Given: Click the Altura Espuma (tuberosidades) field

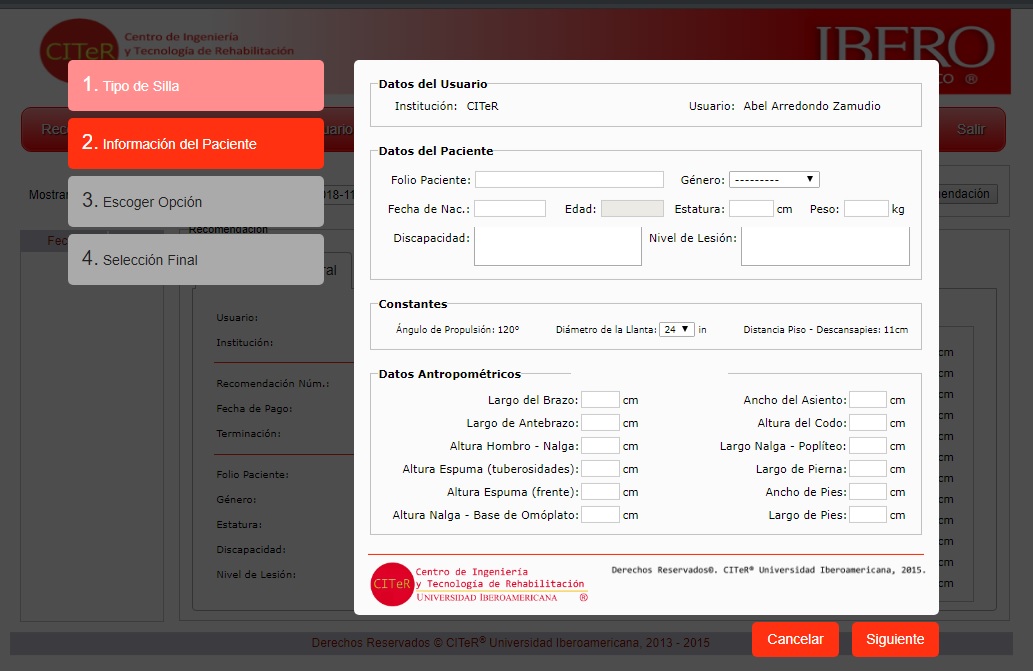Looking at the screenshot, I should pos(600,469).
